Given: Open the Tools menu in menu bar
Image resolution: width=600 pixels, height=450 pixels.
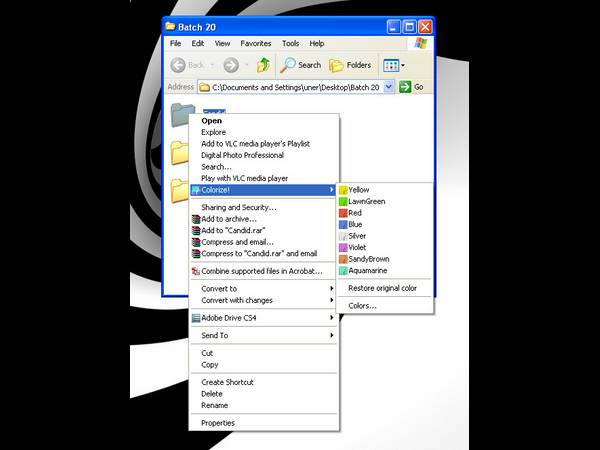Looking at the screenshot, I should (290, 44).
